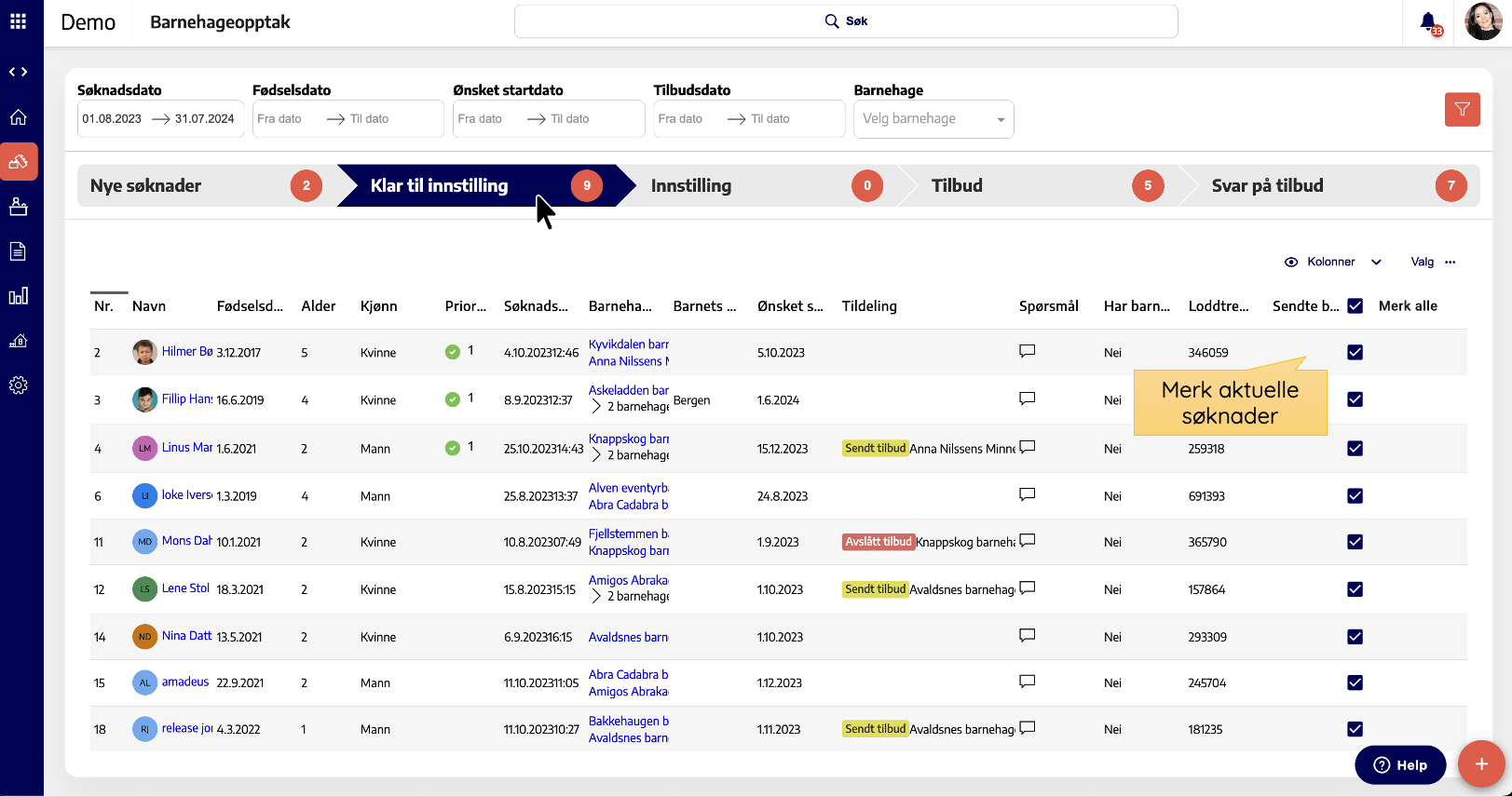Viewport: 1512px width, 797px height.
Task: Open the settings gear sidebar icon
Action: [18, 385]
